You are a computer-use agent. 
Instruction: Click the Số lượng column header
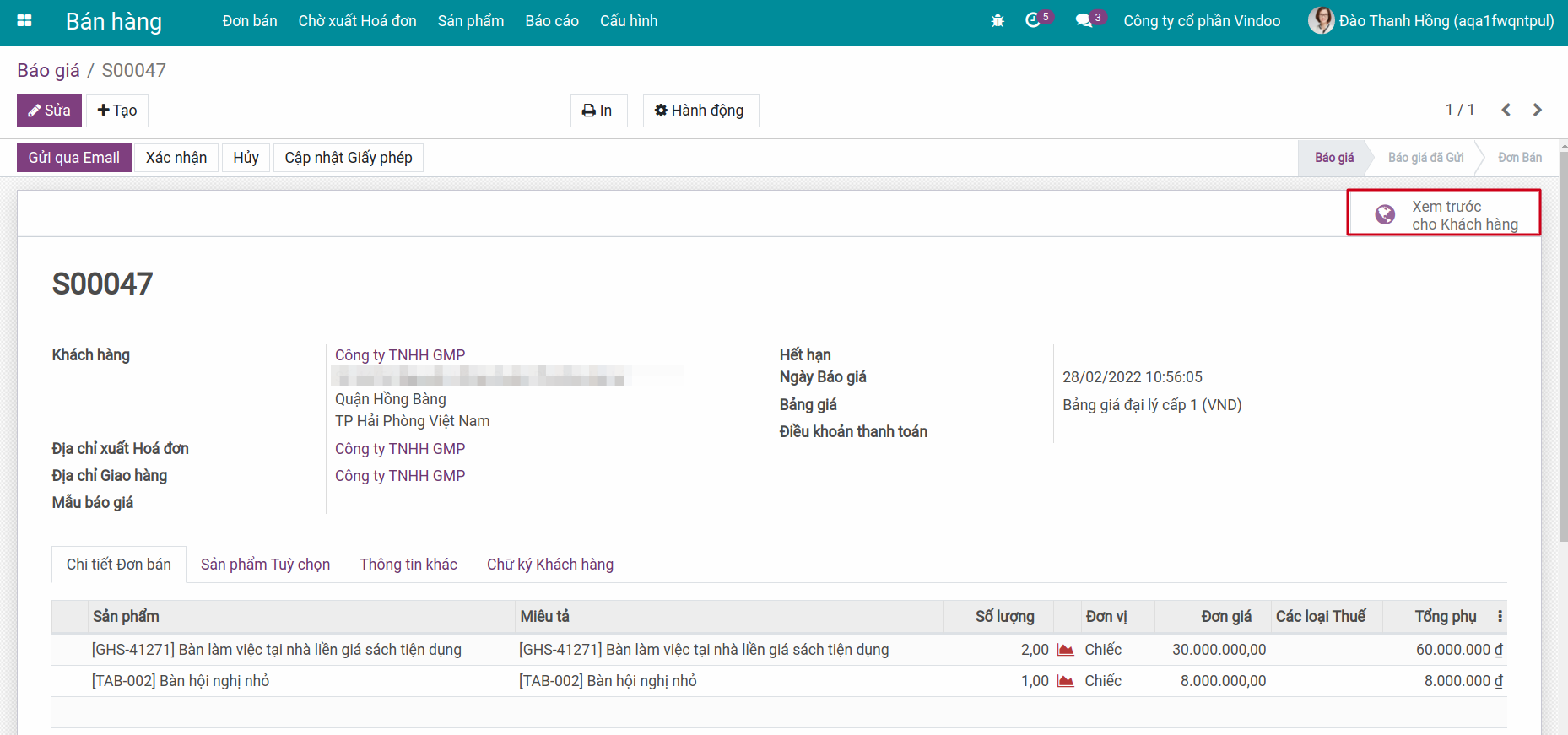click(998, 617)
